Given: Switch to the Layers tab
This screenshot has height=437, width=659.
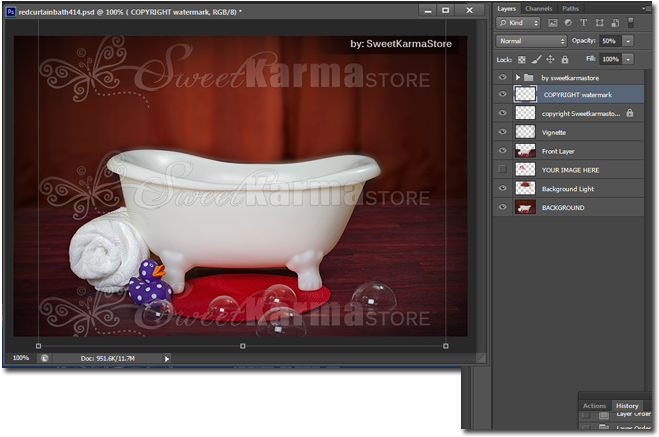Looking at the screenshot, I should coord(506,8).
